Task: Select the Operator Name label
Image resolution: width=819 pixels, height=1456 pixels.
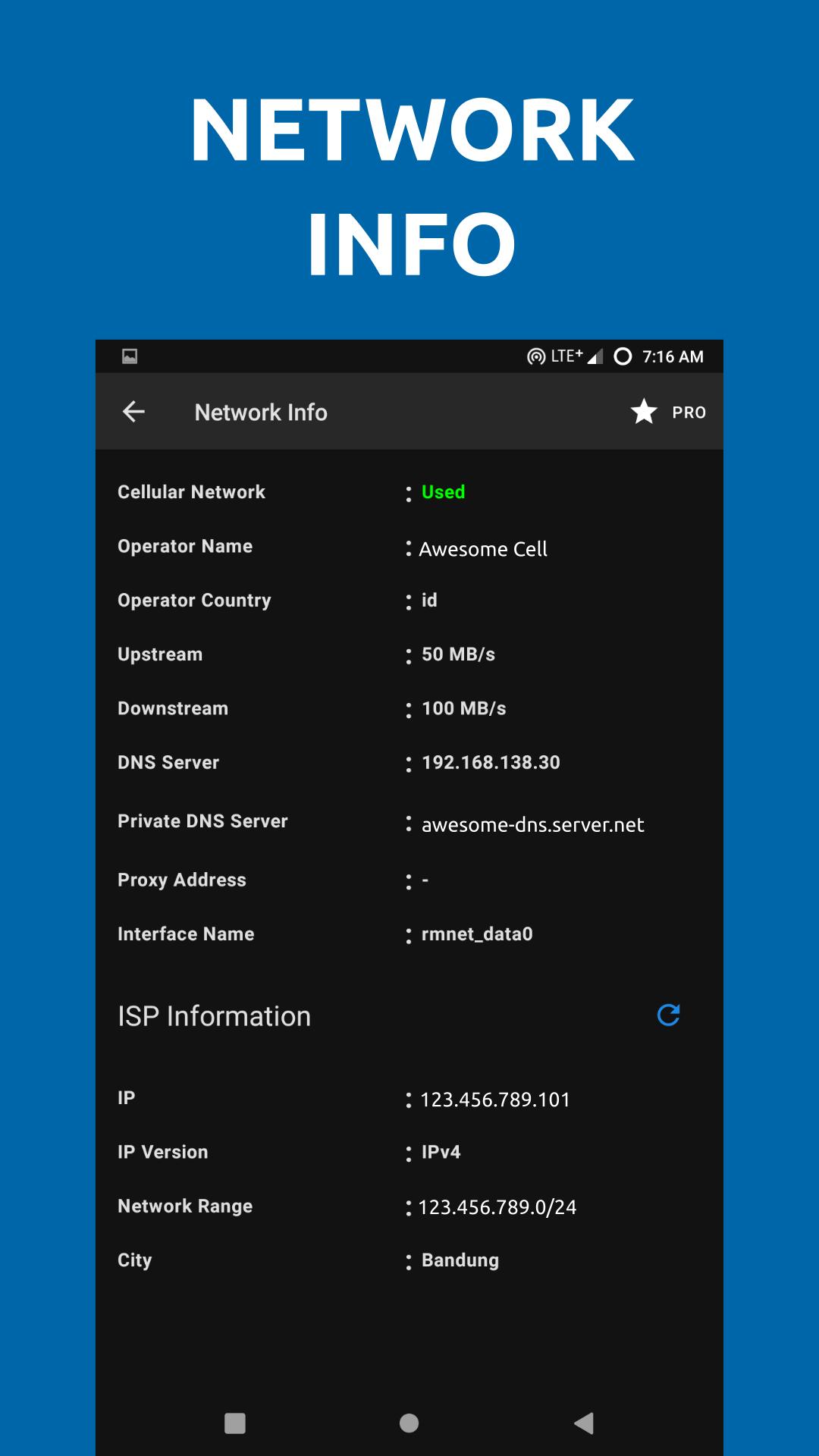Action: click(x=185, y=547)
